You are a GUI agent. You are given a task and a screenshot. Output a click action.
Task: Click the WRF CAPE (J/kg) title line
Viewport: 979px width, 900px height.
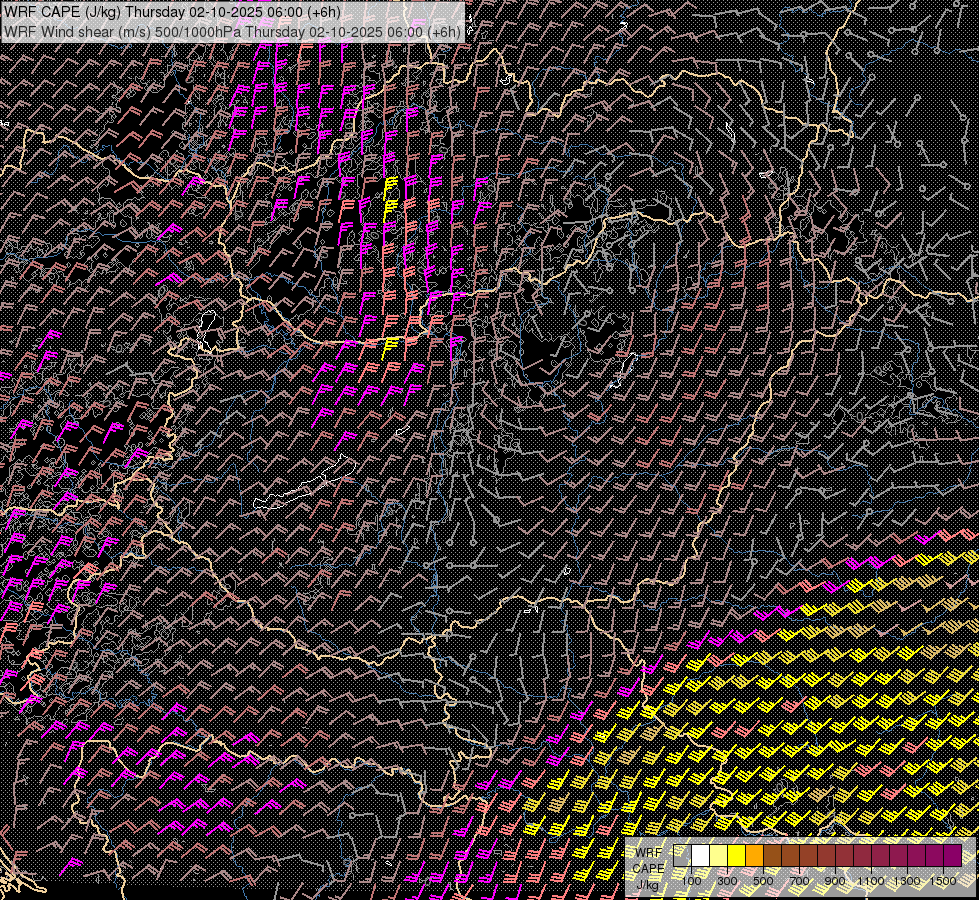click(172, 12)
